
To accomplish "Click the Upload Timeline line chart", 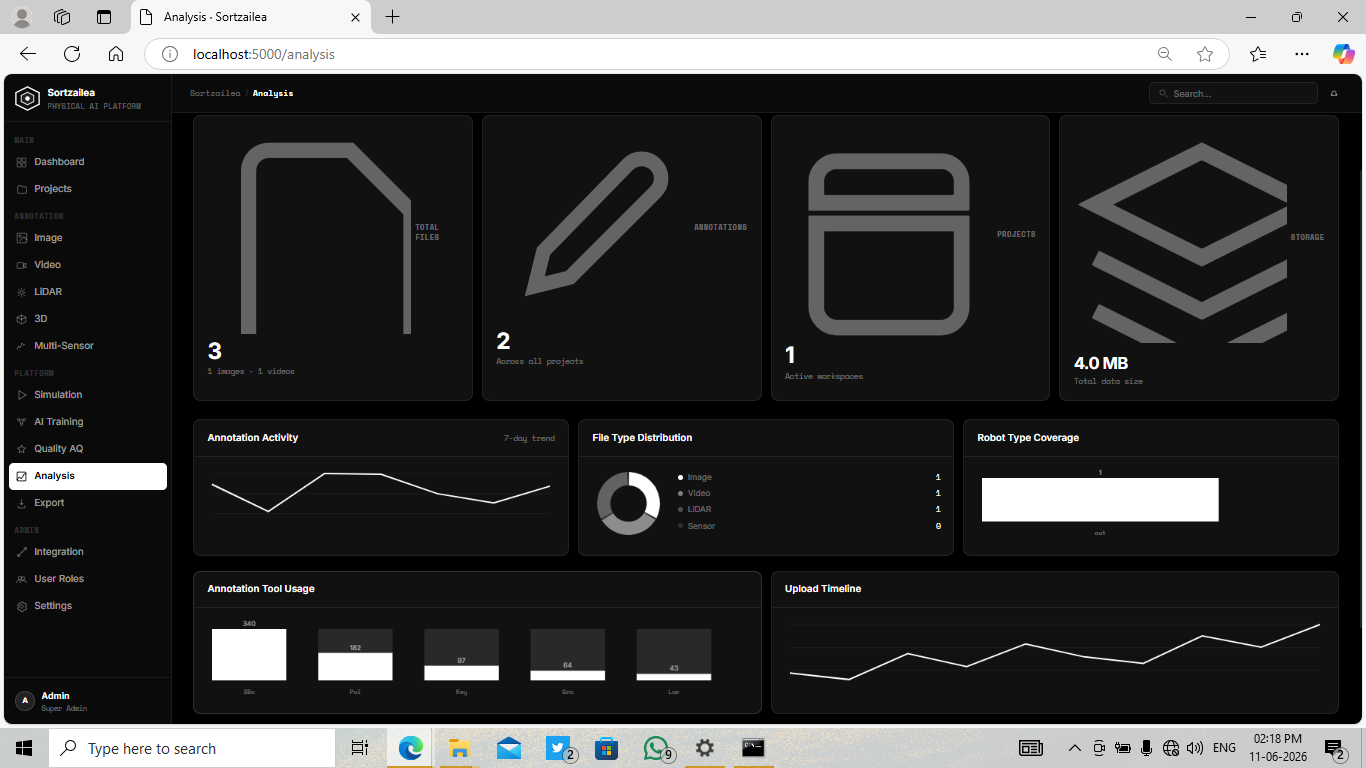I will [1055, 651].
